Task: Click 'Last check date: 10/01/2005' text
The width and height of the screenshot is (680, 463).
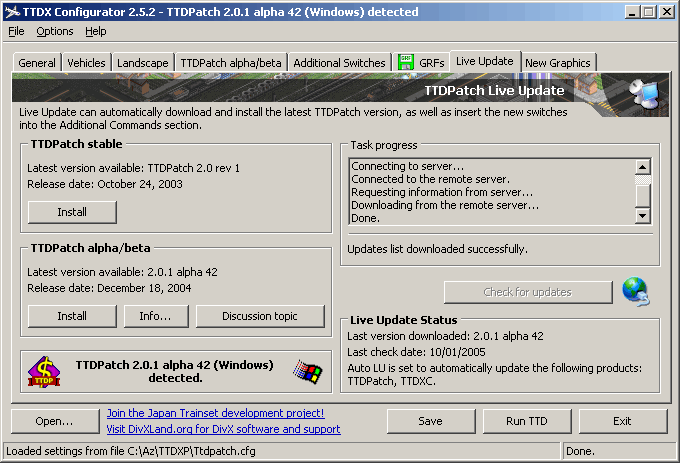Action: pos(416,352)
